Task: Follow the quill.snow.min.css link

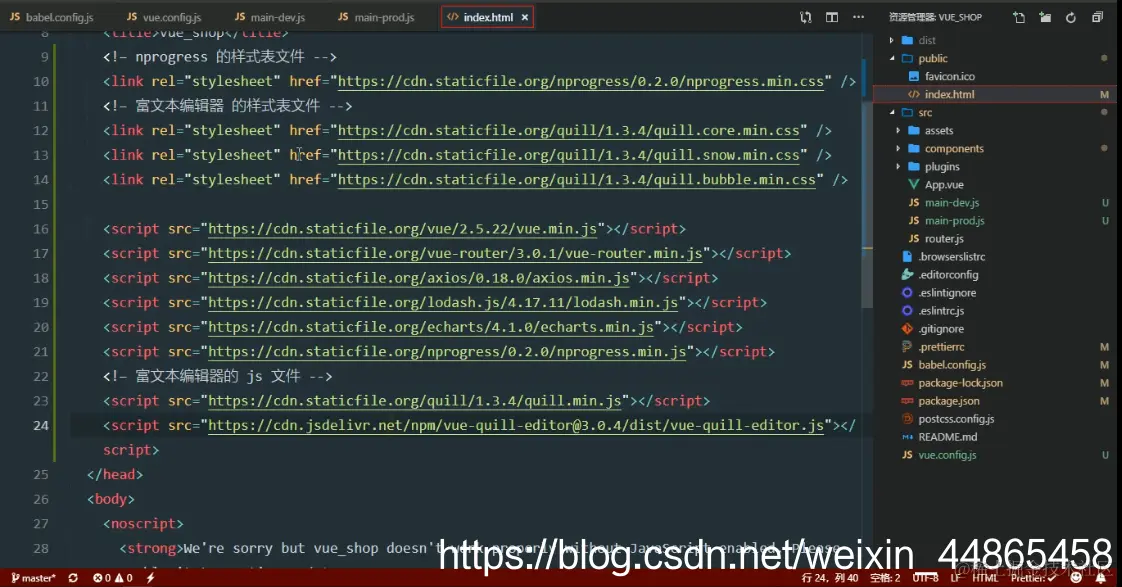Action: tap(568, 155)
